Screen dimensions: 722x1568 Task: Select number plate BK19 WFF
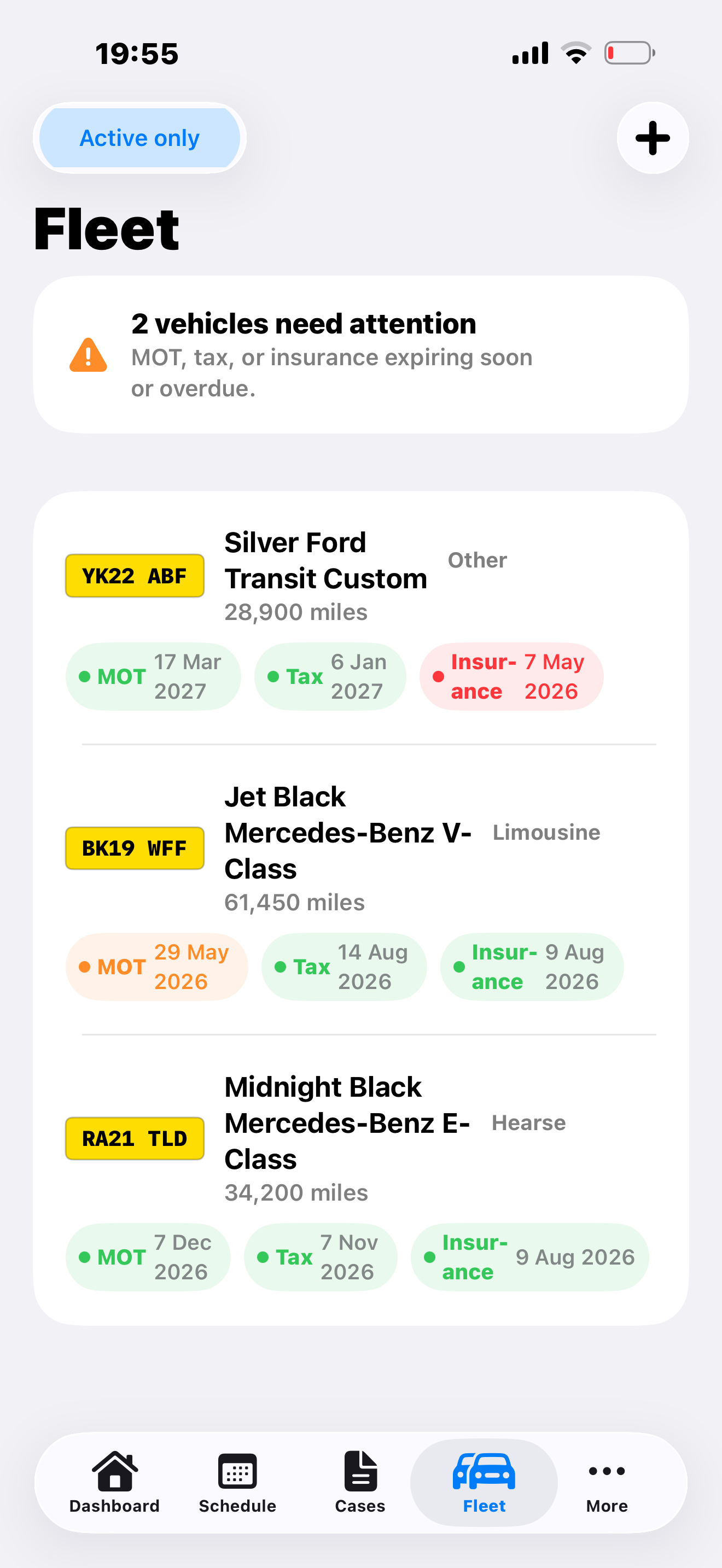tap(135, 849)
